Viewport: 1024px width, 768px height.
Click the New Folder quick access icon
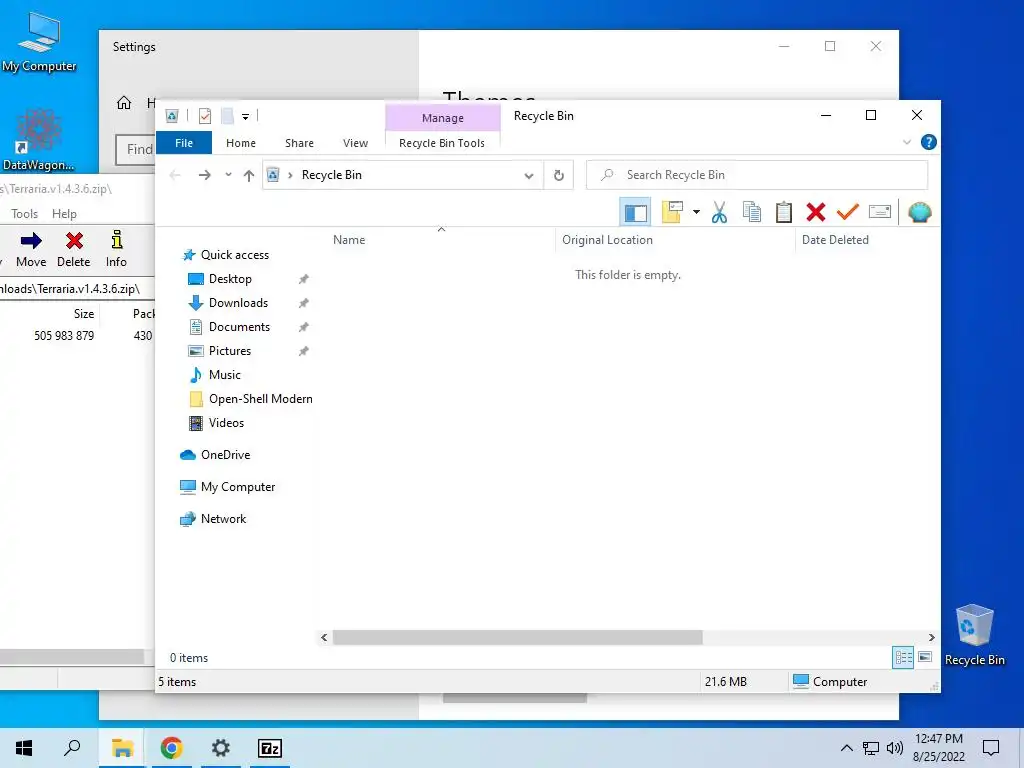227,116
